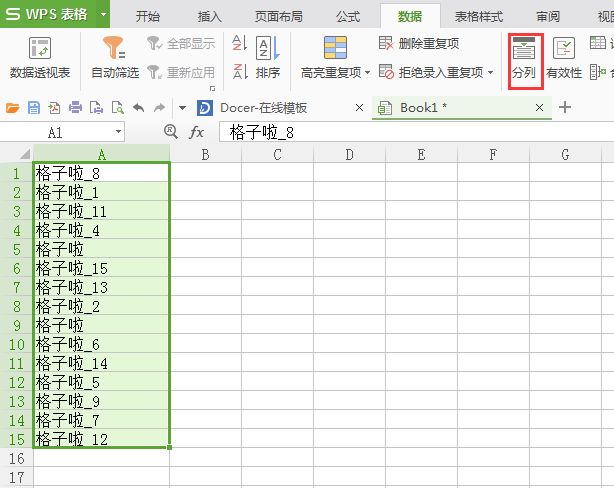Select column B header

(x=206, y=154)
